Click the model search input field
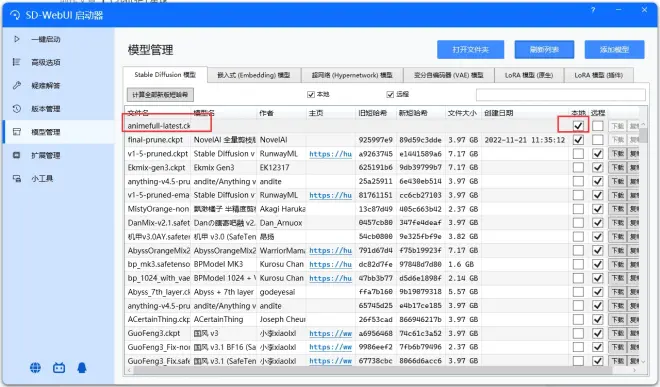 click(561, 95)
